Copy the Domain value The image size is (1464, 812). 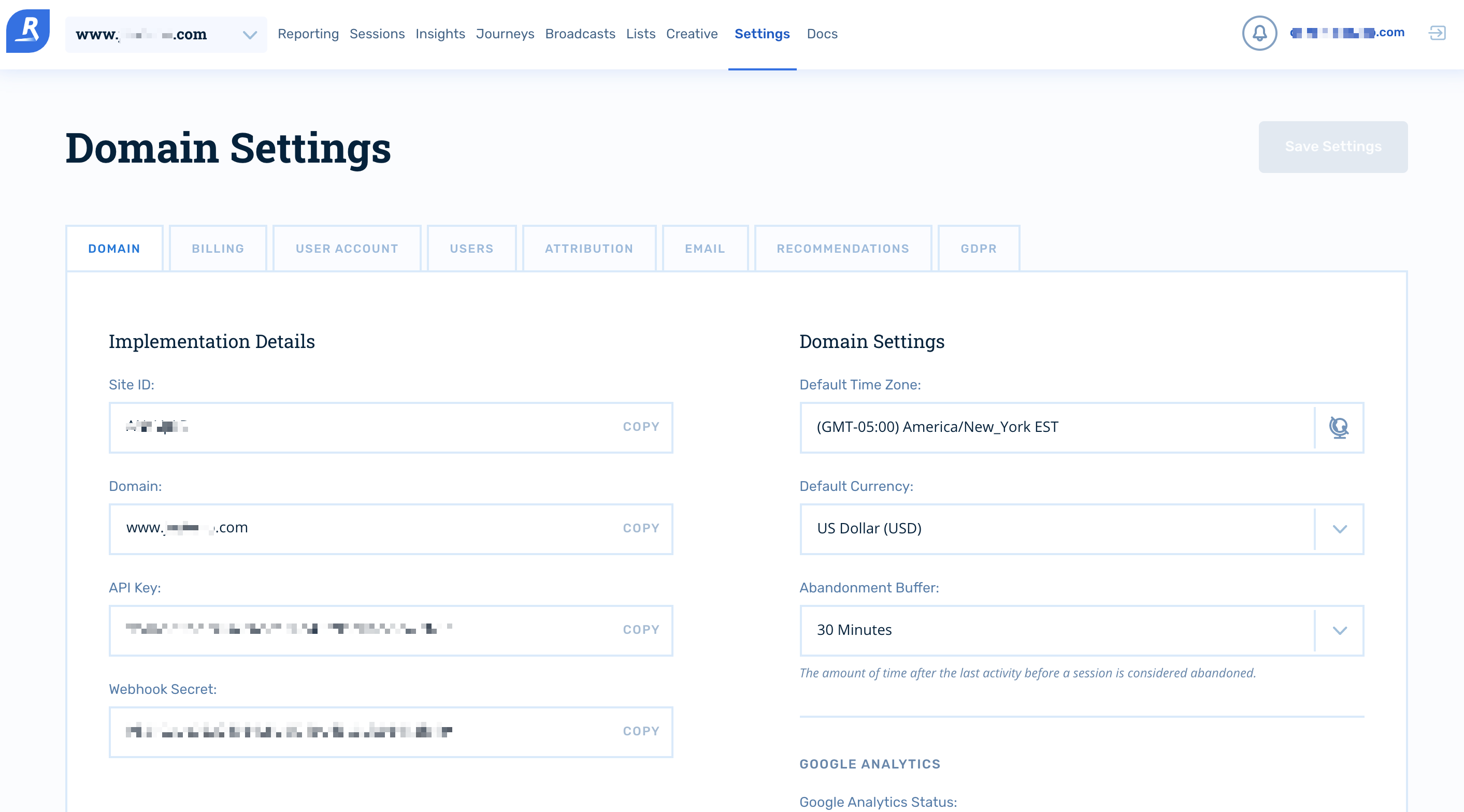[x=640, y=528]
